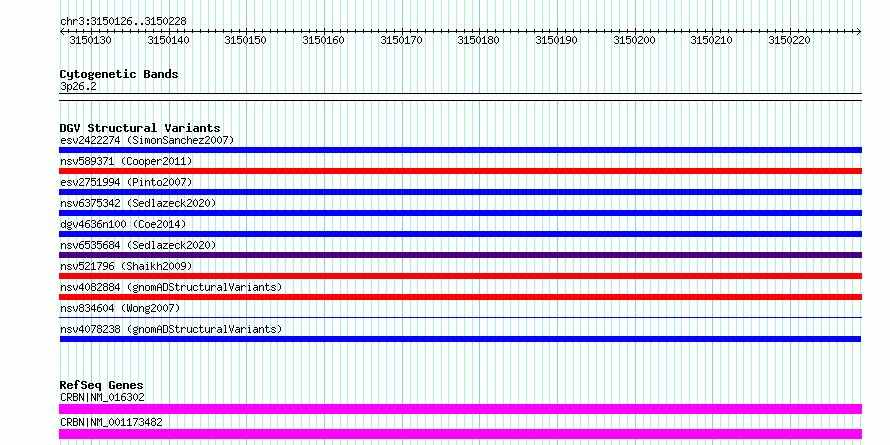Viewport: 890px width, 445px height.
Task: Open variant nsv4078238 (gnomADStructuralVariants) label
Action: tap(171, 329)
